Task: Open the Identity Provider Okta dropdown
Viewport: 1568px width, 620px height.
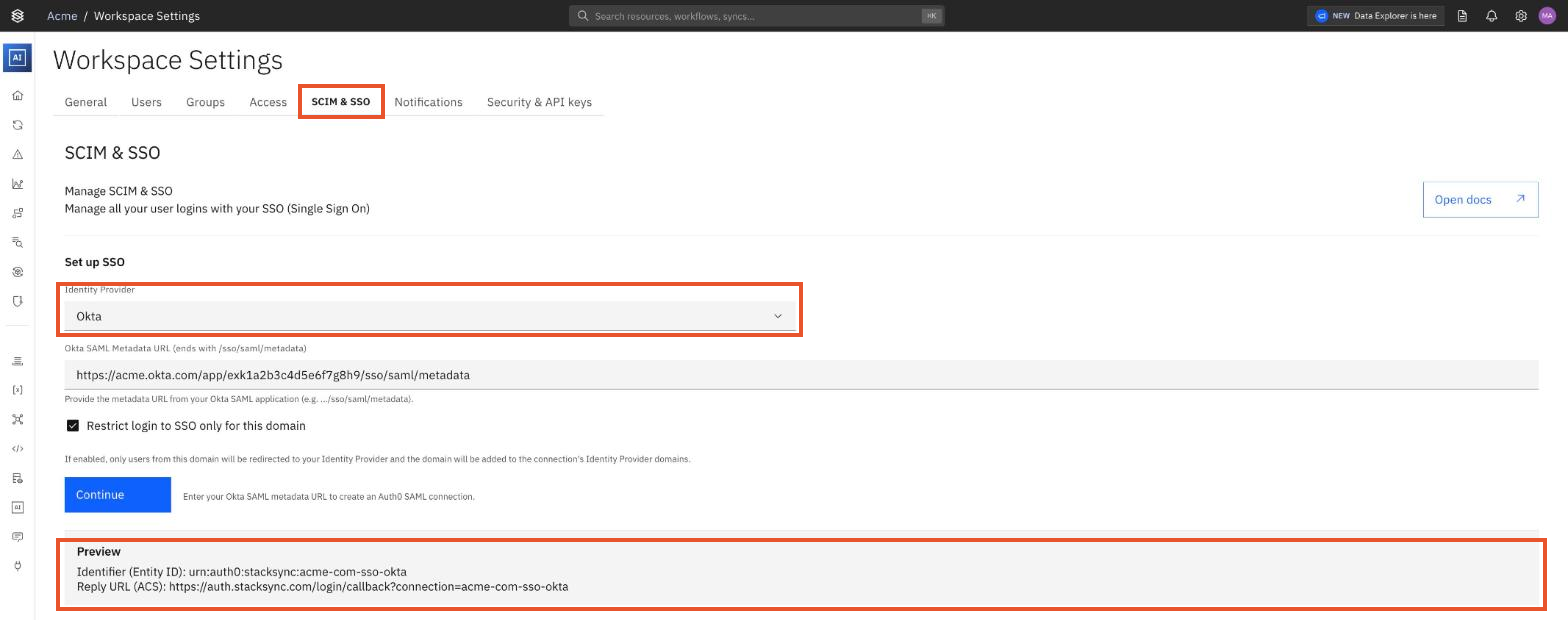Action: click(x=430, y=316)
